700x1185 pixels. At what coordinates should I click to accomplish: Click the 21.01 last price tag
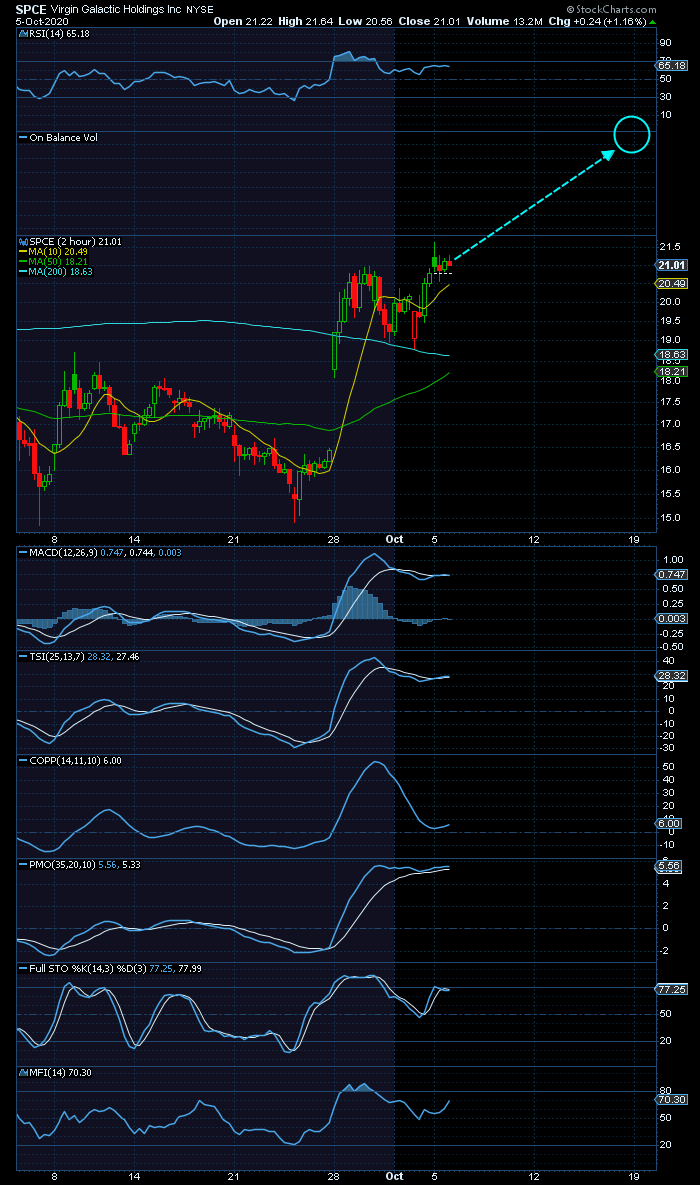(x=671, y=265)
